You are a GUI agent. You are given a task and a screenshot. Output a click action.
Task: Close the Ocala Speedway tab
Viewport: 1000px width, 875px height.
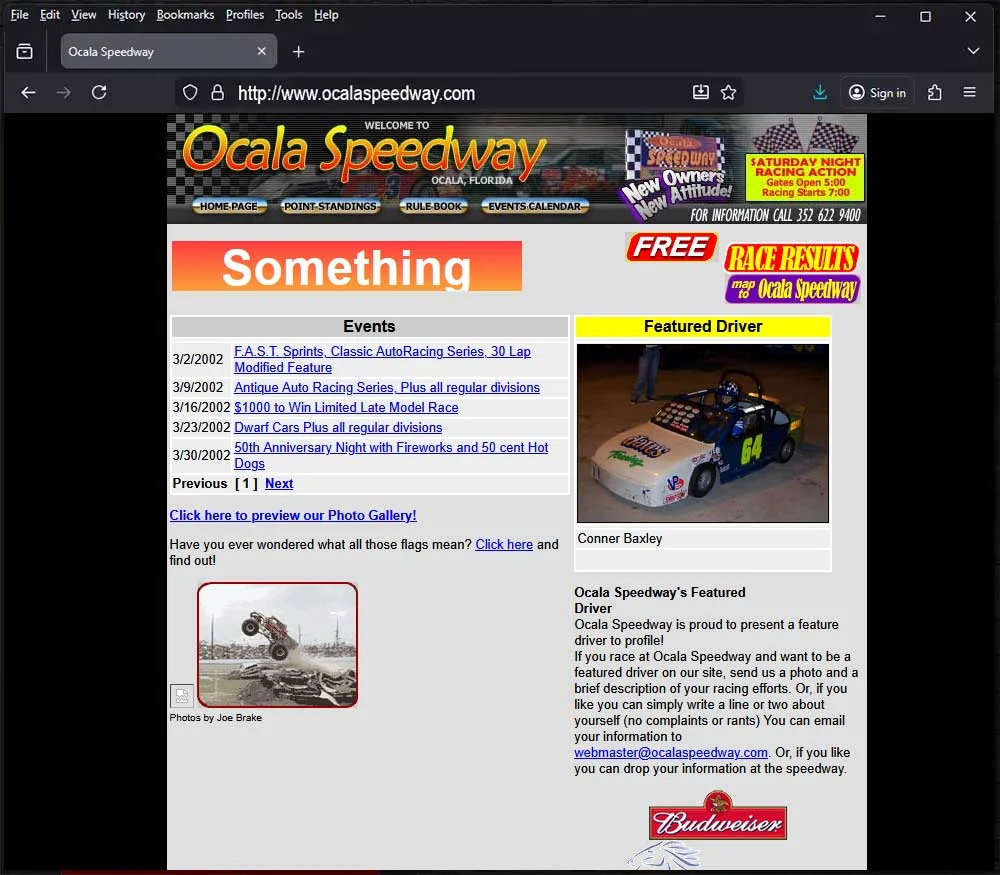[x=262, y=52]
